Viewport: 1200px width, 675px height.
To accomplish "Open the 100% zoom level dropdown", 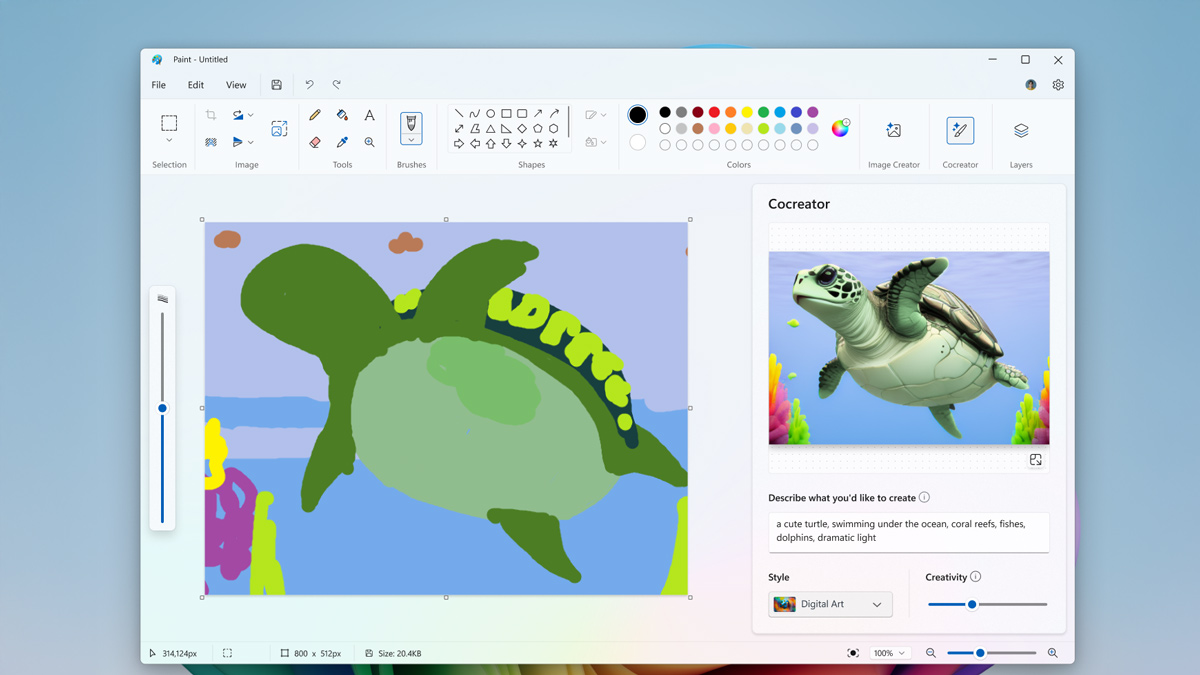I will coord(889,653).
